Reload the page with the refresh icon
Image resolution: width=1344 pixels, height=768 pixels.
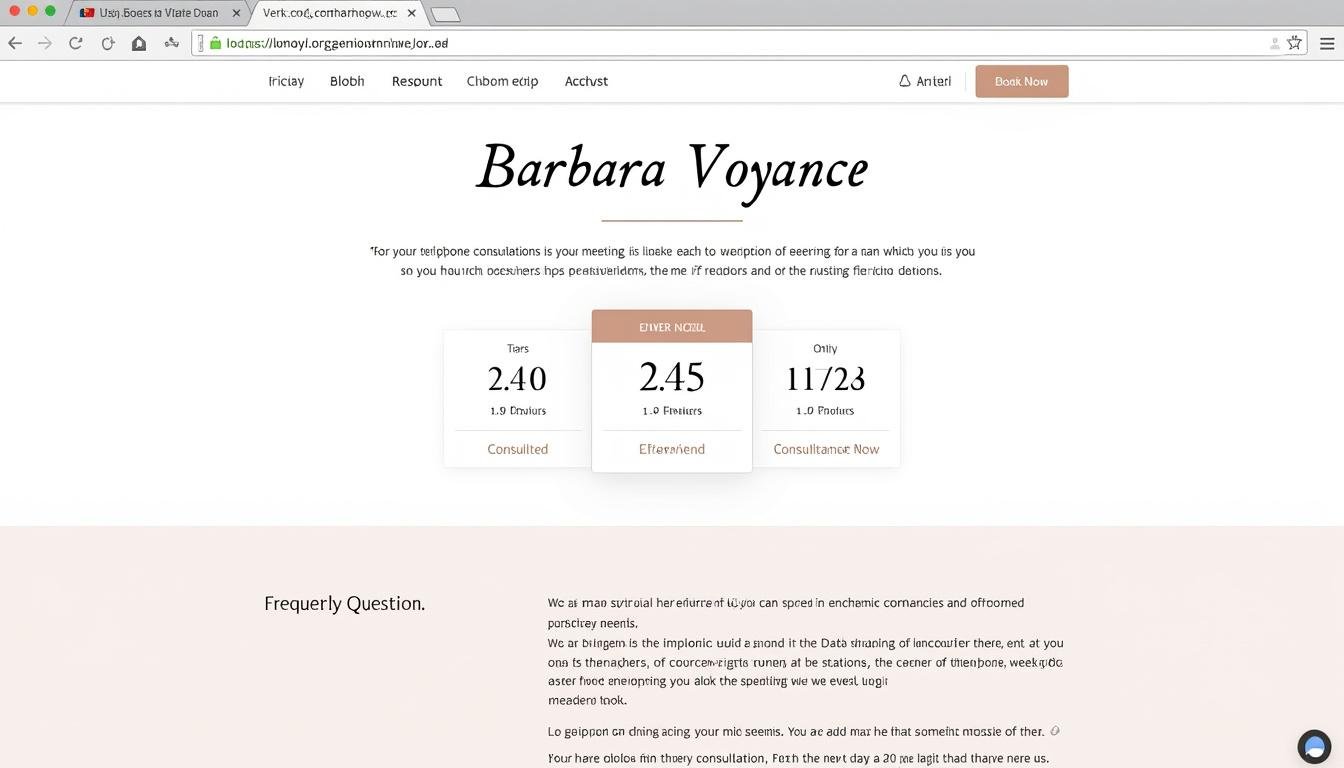point(75,43)
